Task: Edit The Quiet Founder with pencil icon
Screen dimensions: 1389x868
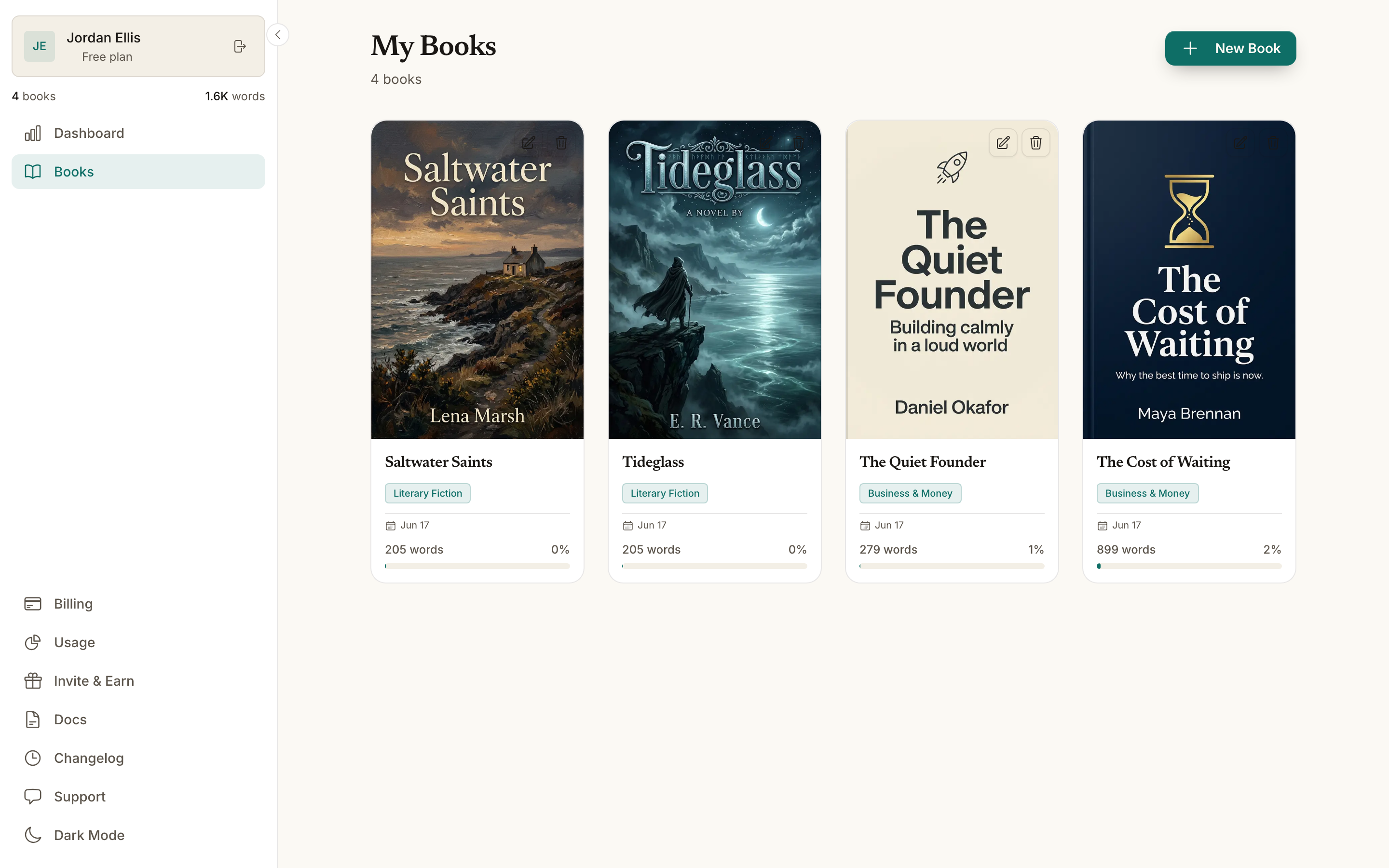Action: click(1003, 143)
